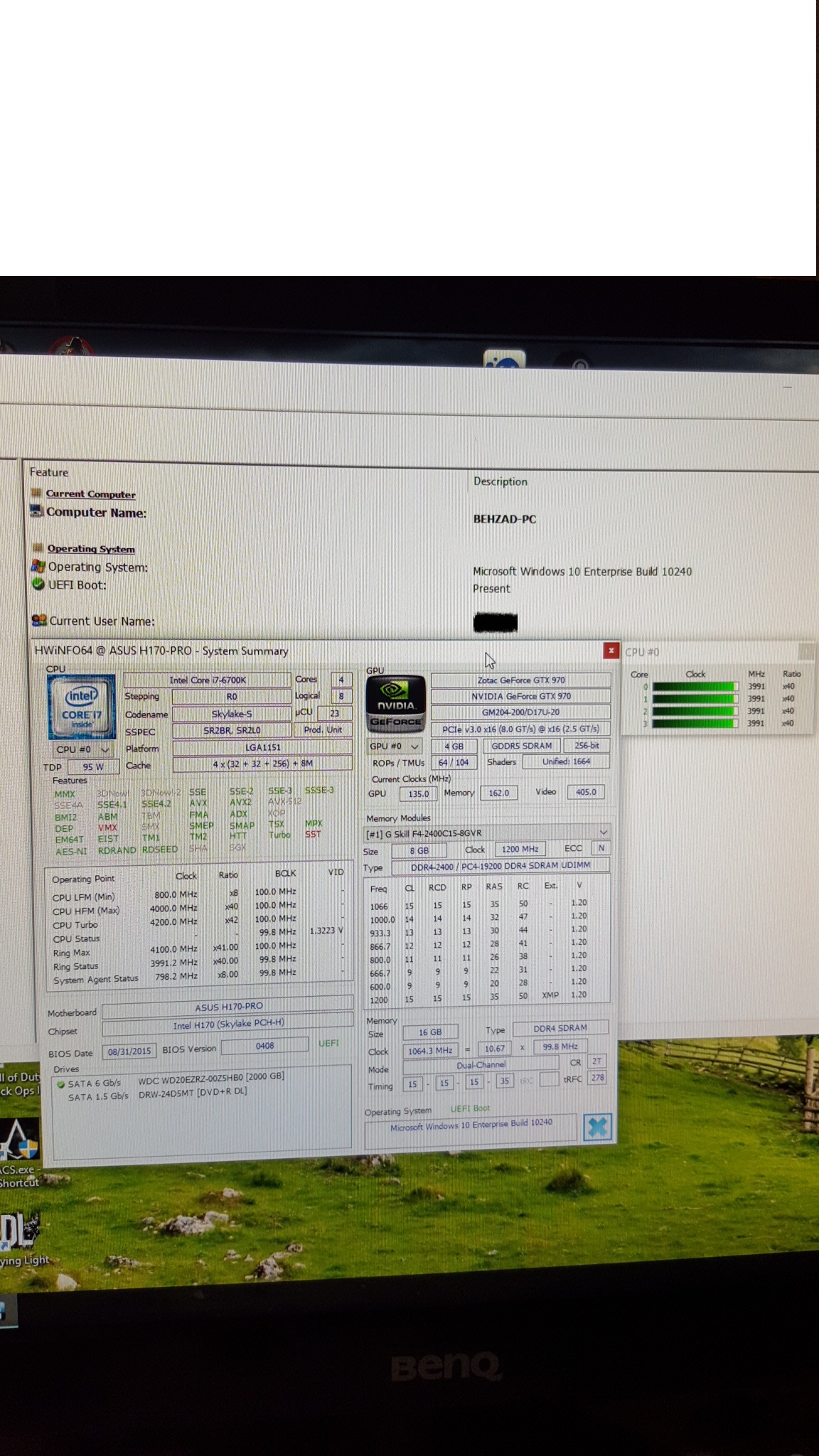Click the green SATA 6 Gb/s drive status icon

pyautogui.click(x=61, y=1084)
